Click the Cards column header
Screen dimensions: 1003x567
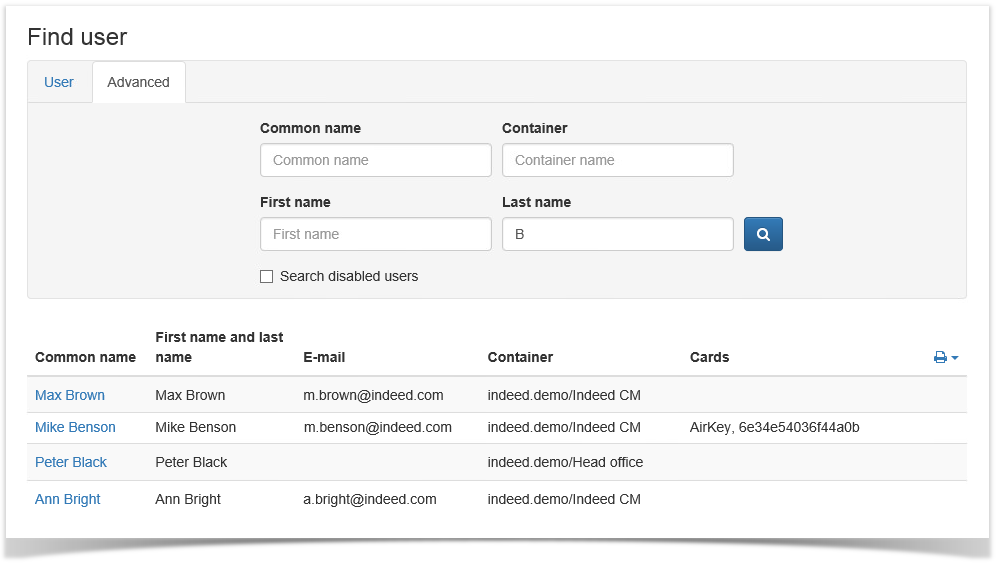pyautogui.click(x=709, y=357)
